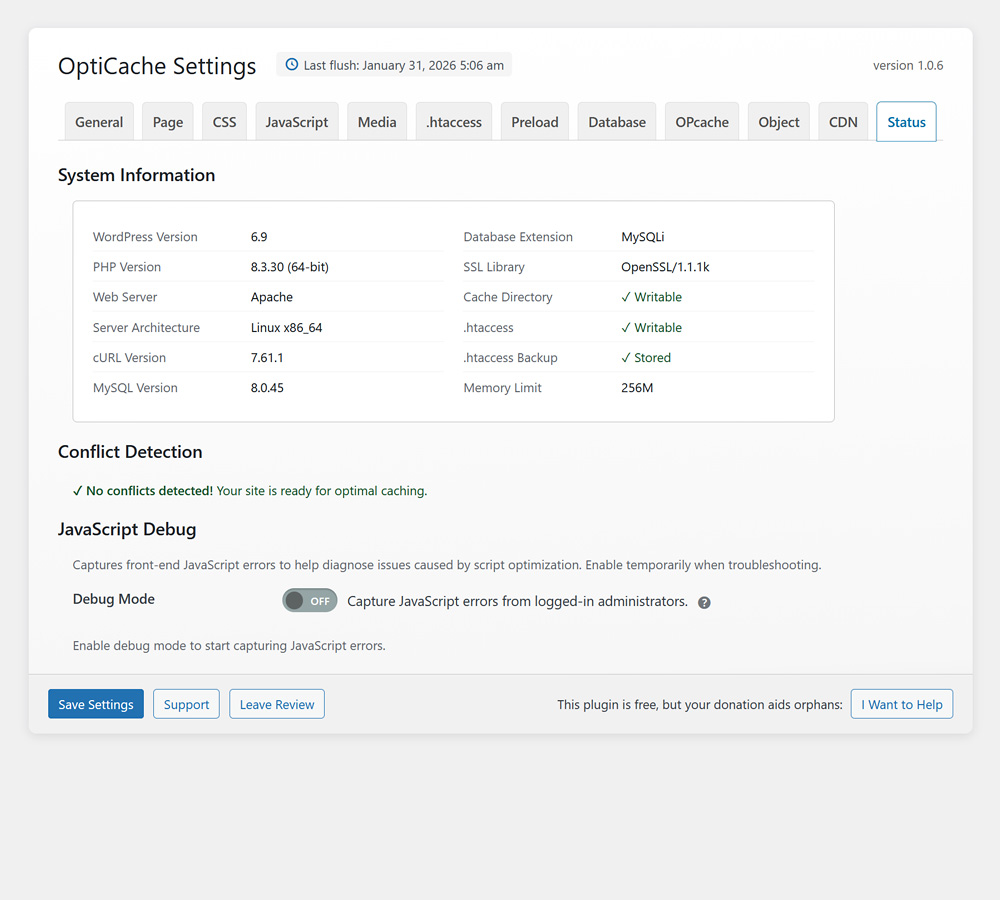
Task: Open the Debug Mode help question icon
Action: [x=704, y=603]
